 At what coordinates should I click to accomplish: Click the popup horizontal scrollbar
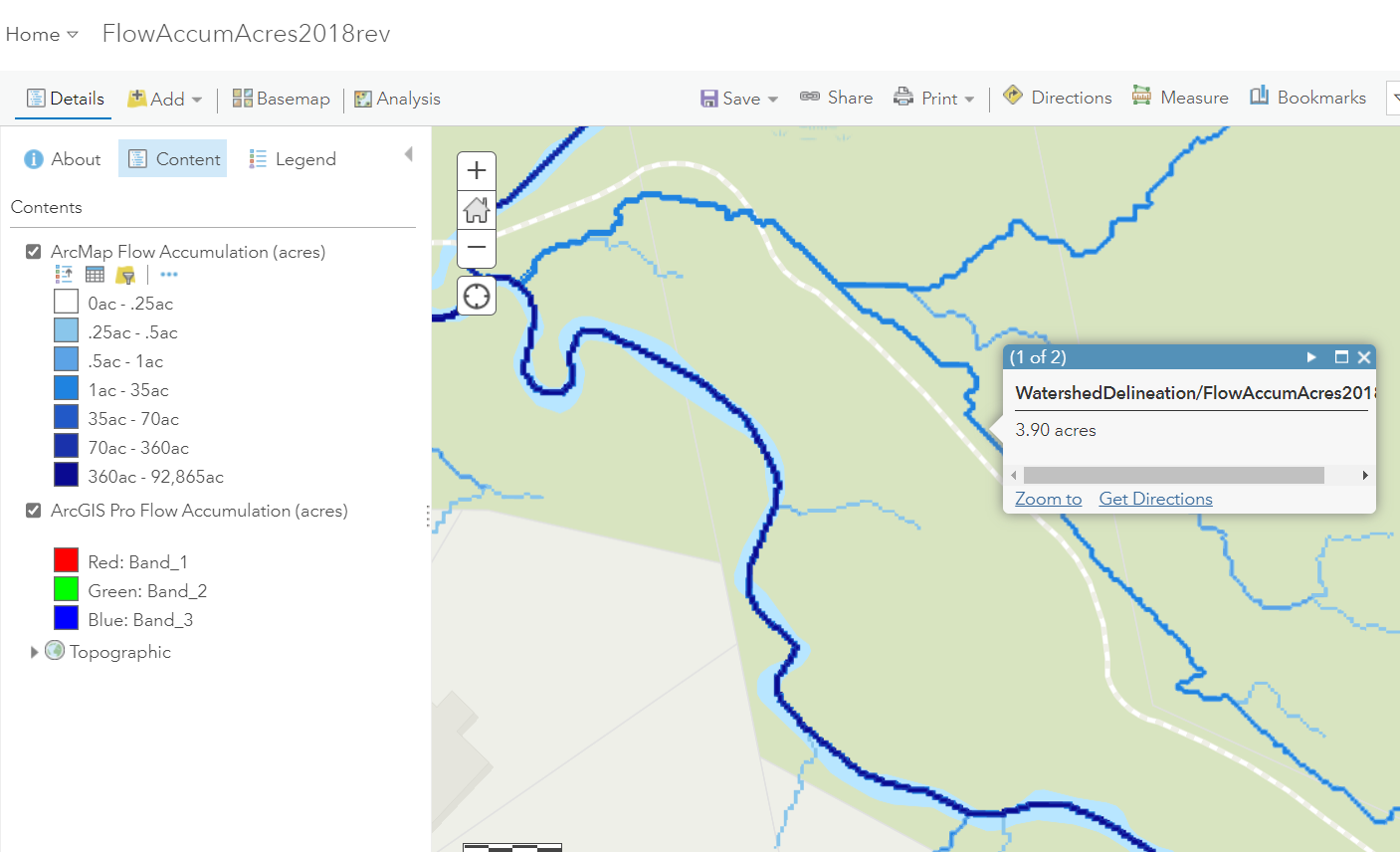(1173, 476)
